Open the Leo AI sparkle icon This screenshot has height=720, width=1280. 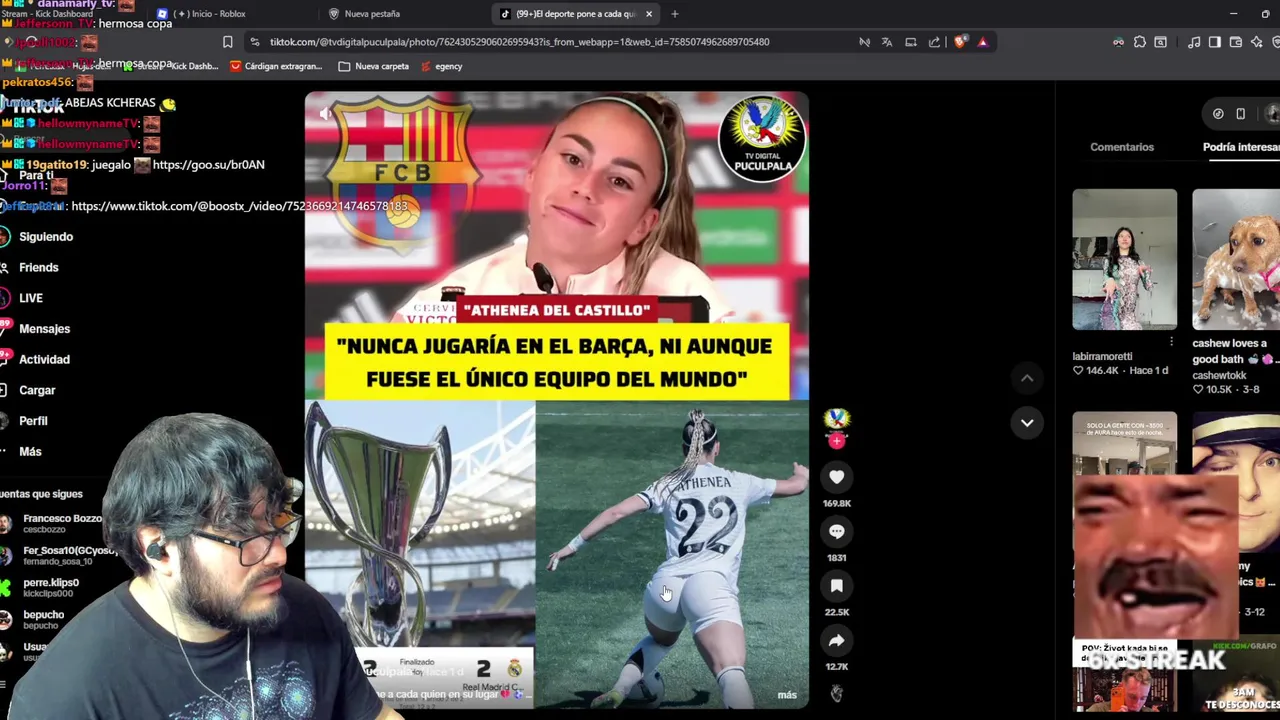coord(1257,42)
